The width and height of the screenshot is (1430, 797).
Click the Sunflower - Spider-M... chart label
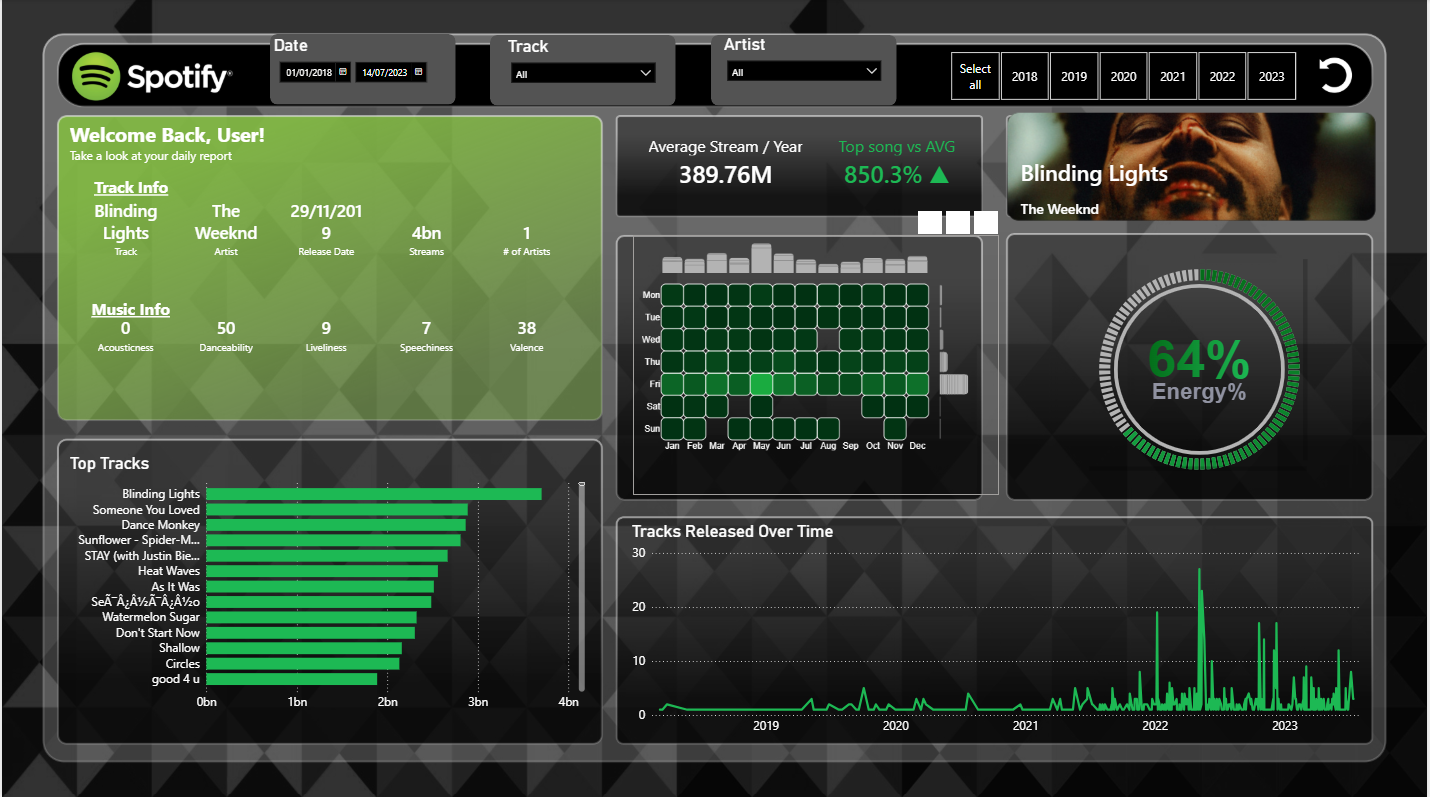(139, 540)
